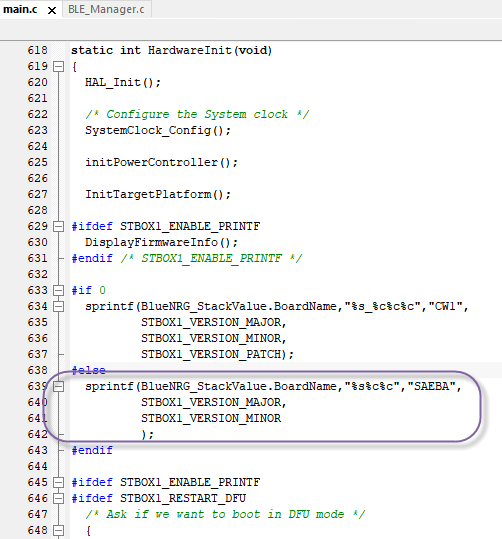Click the '#else' directive on line 638
Viewport: 502px width, 539px height.
click(88, 370)
